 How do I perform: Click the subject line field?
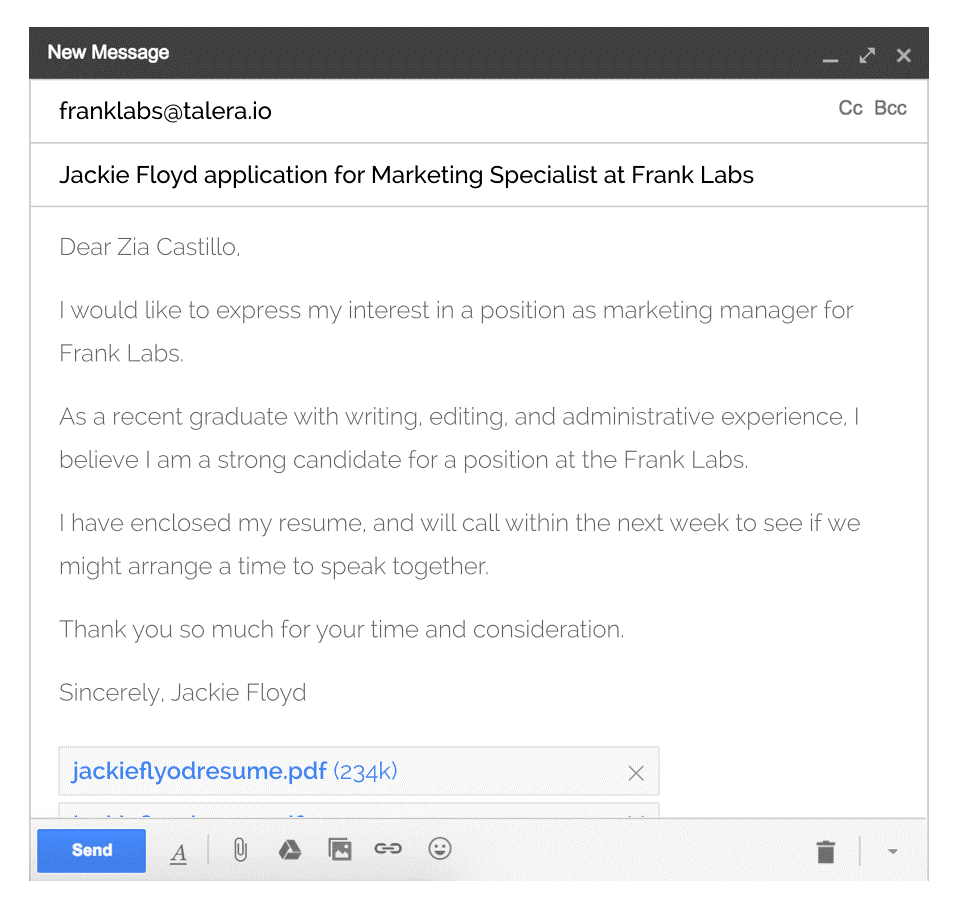406,175
